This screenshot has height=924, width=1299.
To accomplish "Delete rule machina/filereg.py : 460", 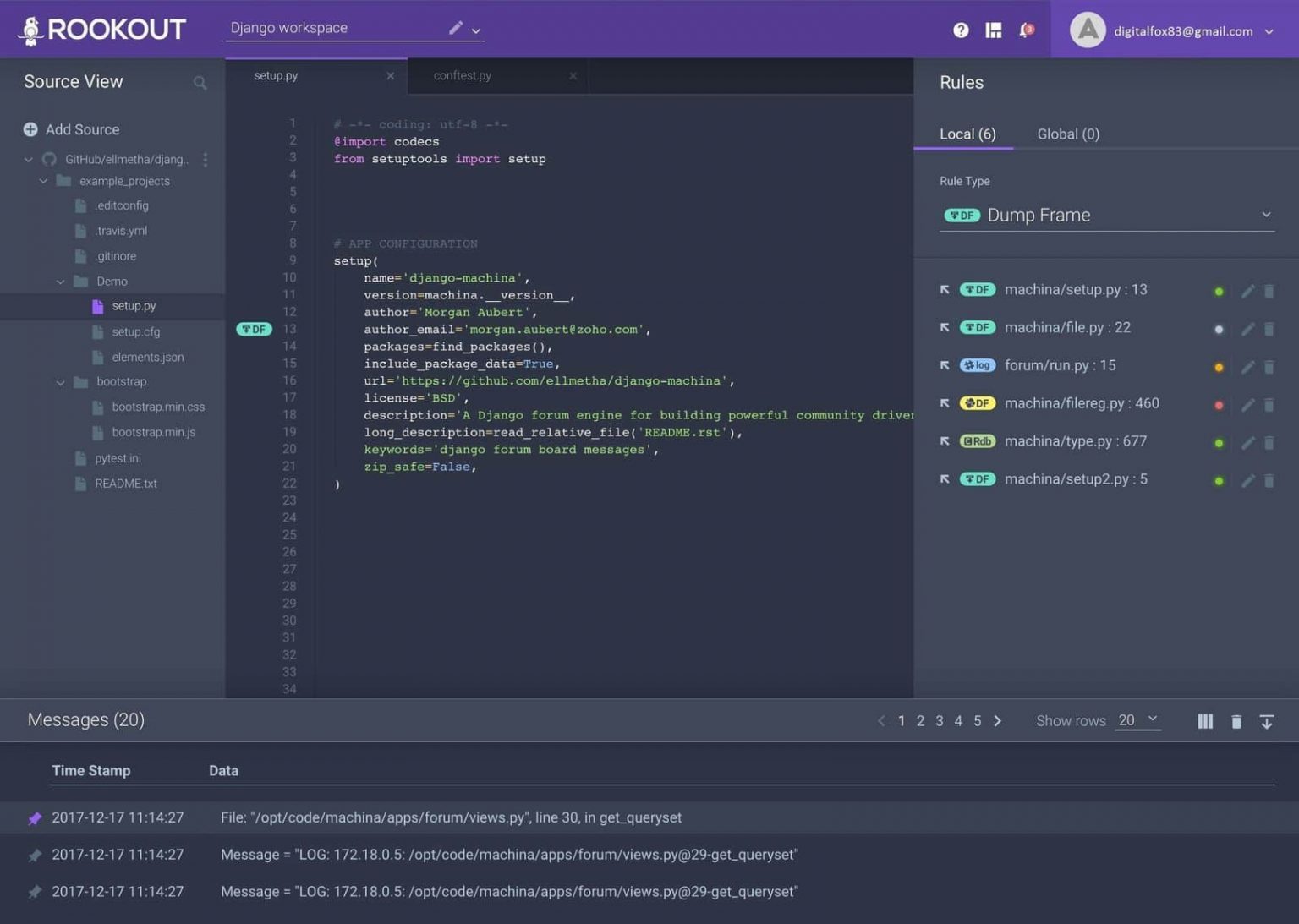I will click(1269, 405).
